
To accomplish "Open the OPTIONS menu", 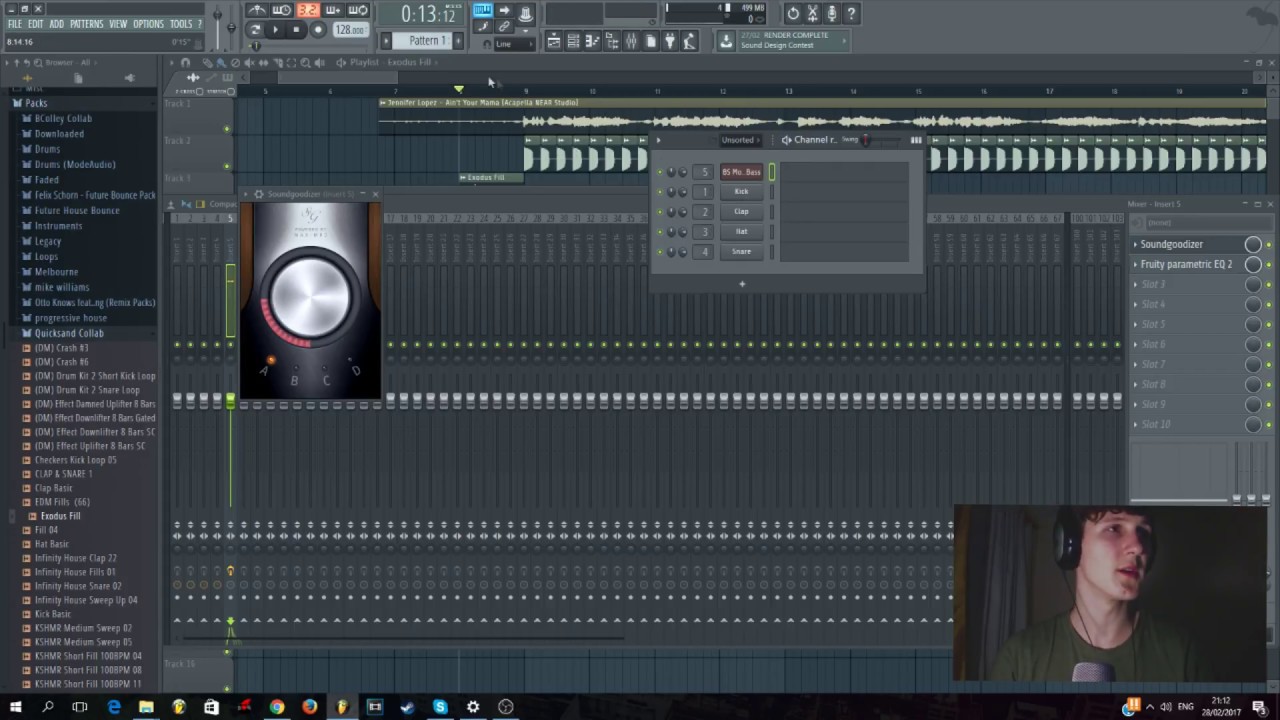I will point(148,24).
